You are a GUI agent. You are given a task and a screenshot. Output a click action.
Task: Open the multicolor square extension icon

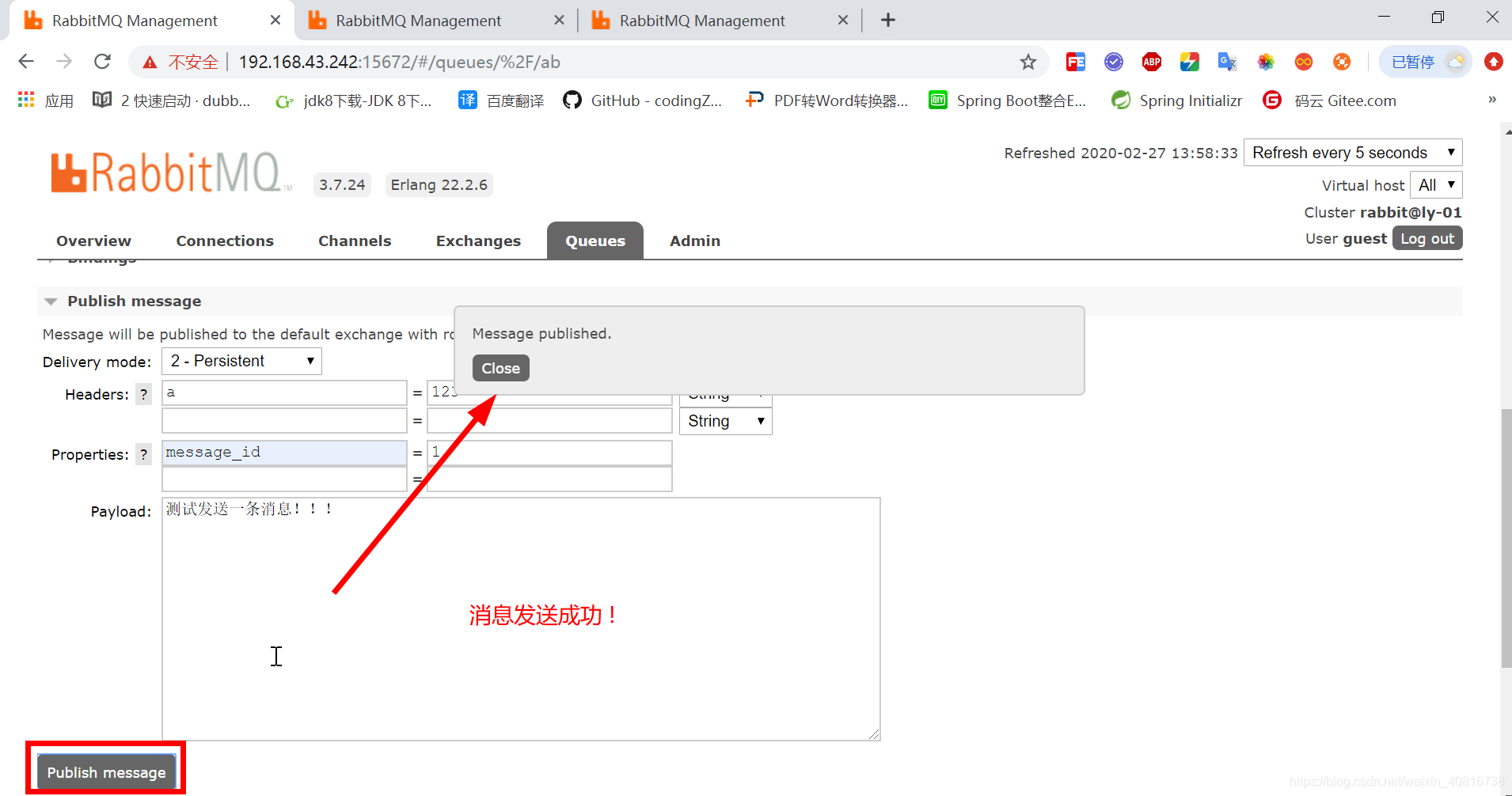point(1189,62)
